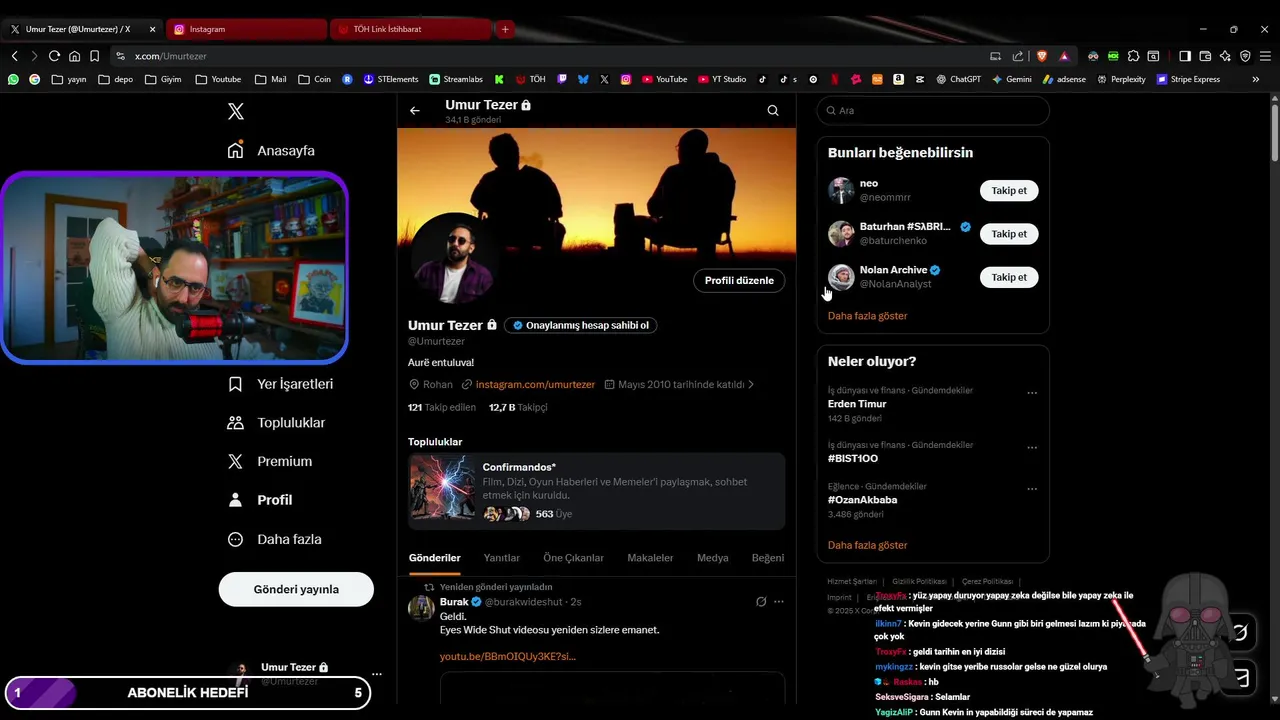Follow neo with Takip et

pos(1009,191)
